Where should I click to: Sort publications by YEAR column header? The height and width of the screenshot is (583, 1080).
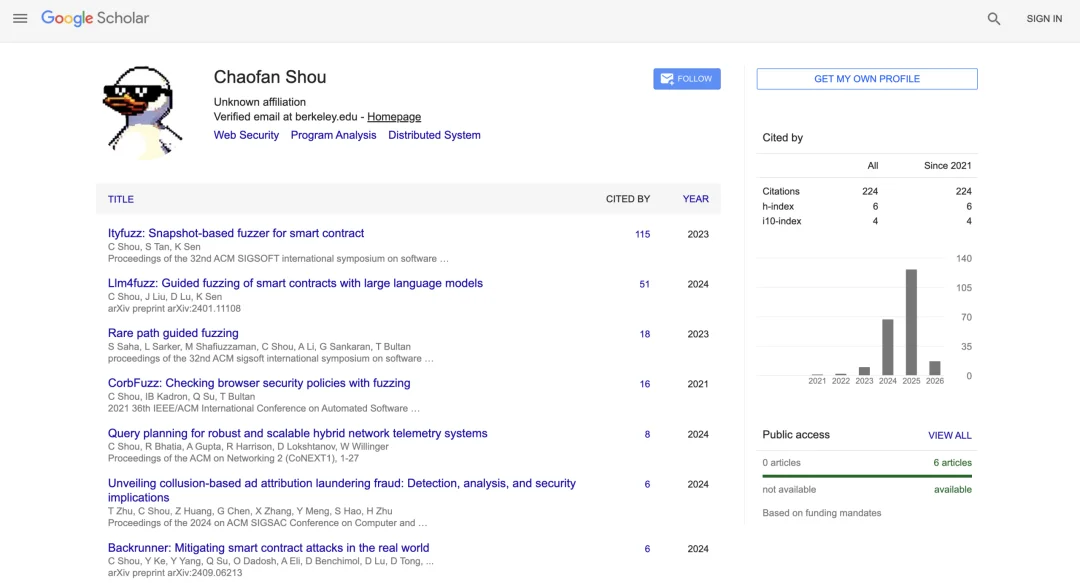tap(695, 199)
